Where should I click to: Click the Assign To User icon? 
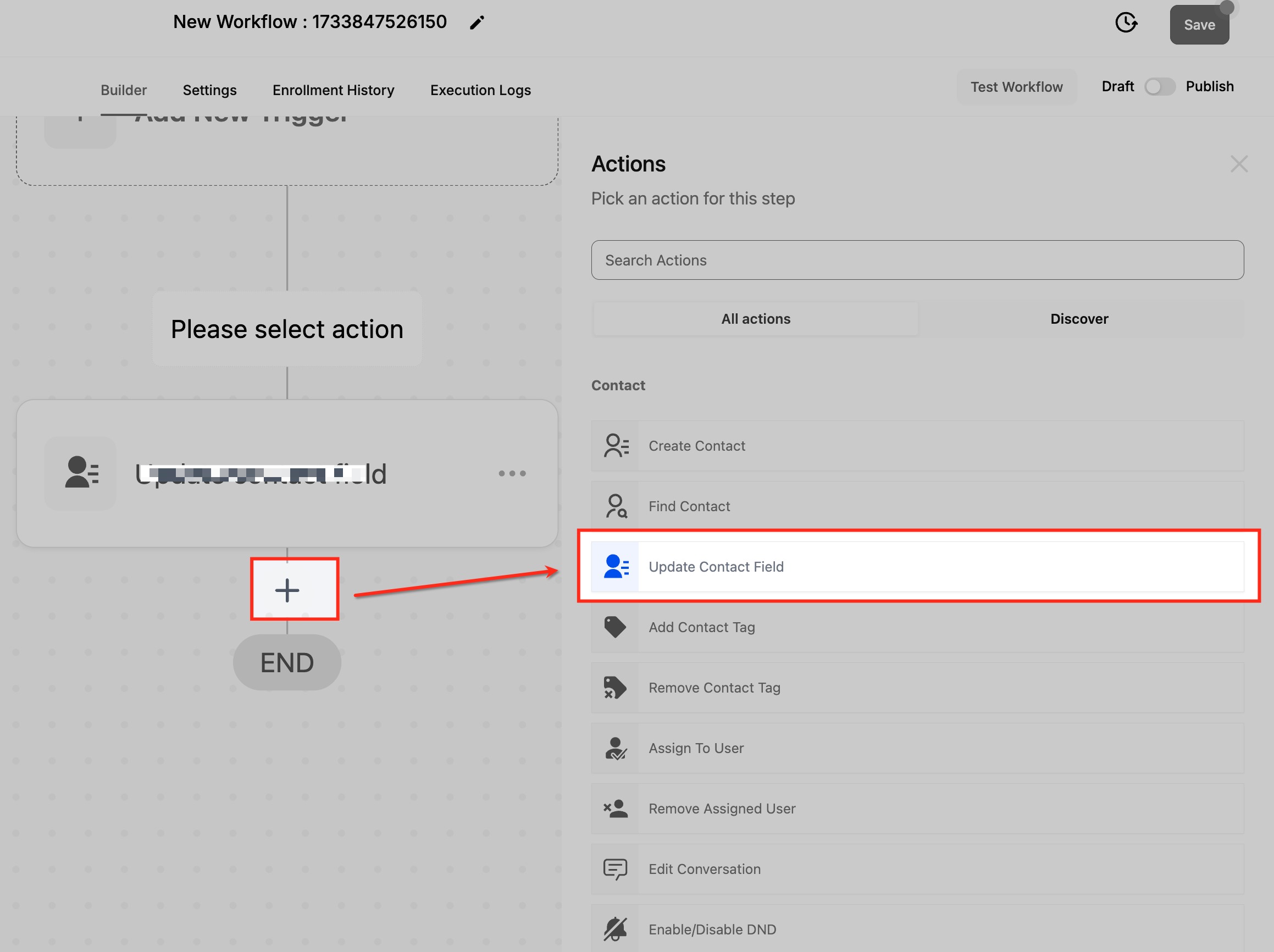click(615, 748)
